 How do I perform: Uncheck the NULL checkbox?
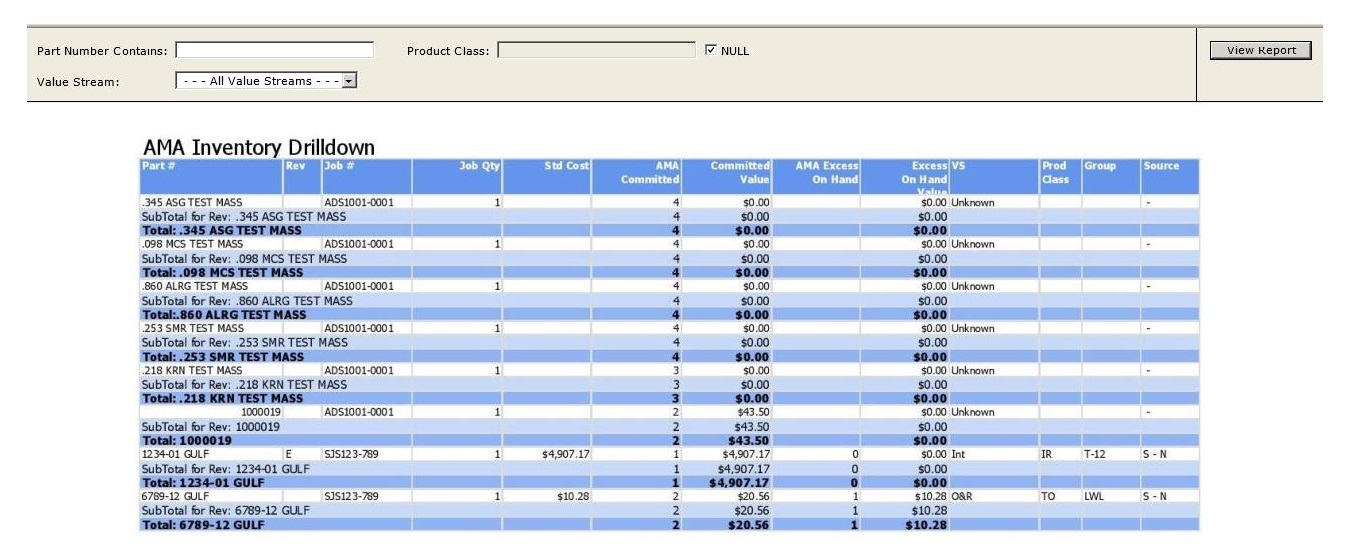(711, 50)
